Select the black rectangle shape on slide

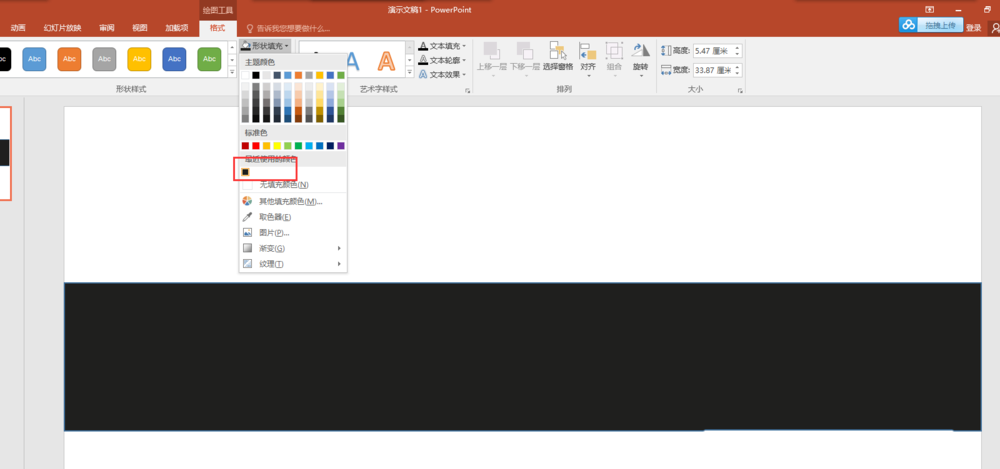(x=522, y=357)
